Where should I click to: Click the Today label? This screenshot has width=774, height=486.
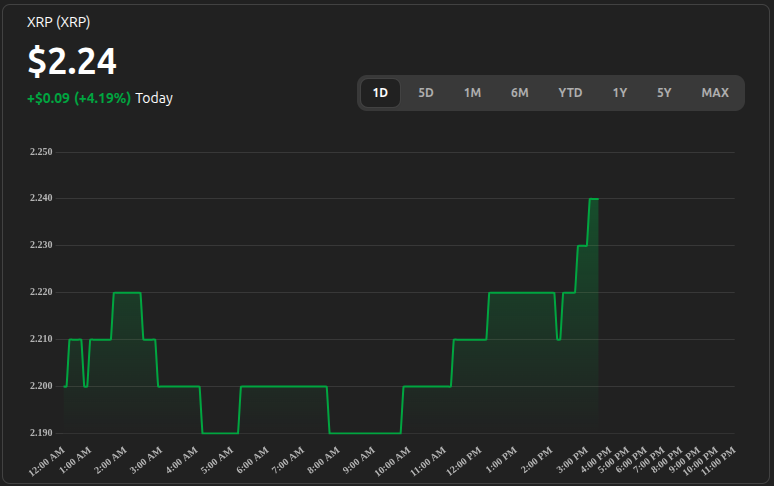click(x=154, y=98)
